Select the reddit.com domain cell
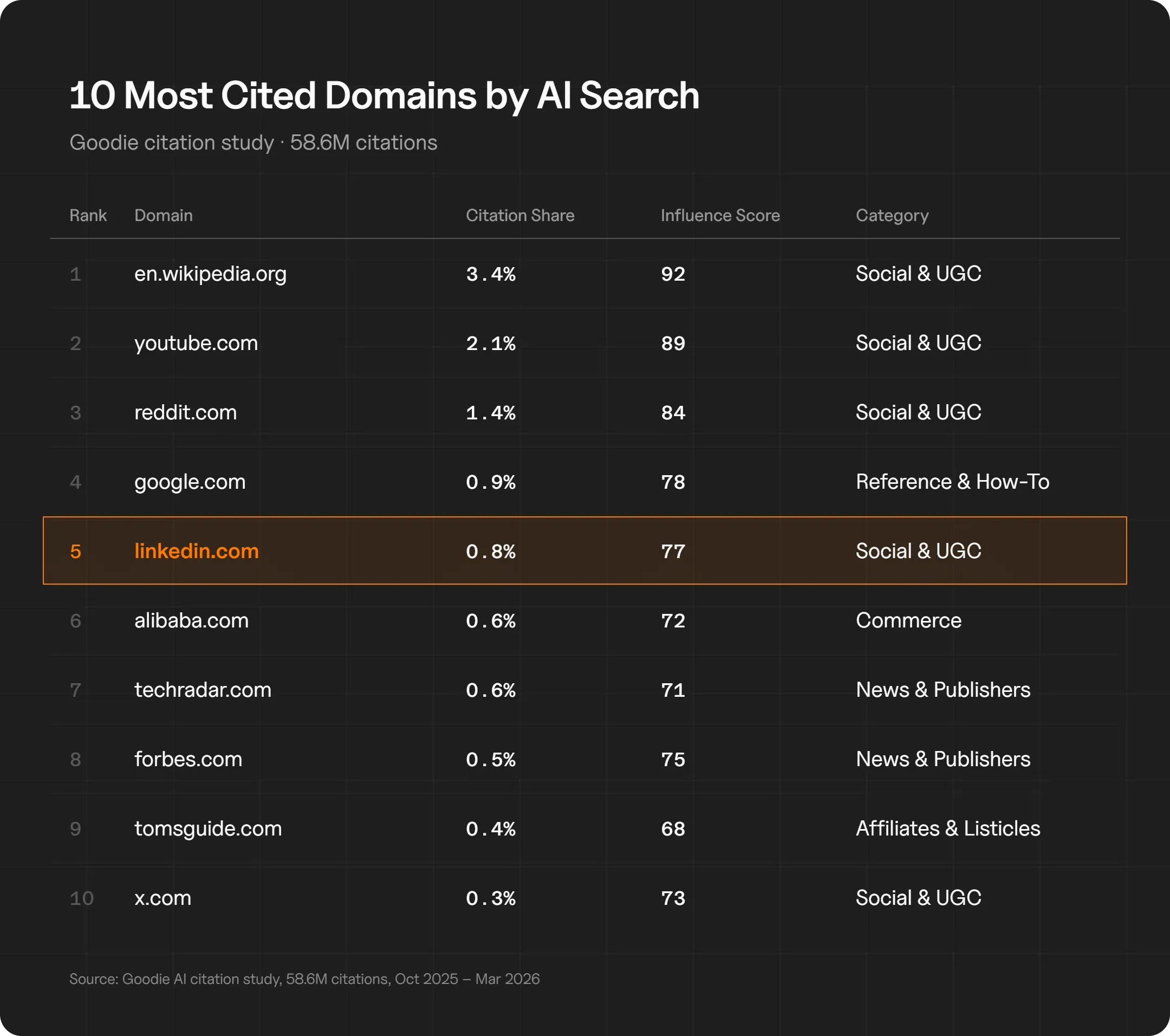 pyautogui.click(x=185, y=412)
